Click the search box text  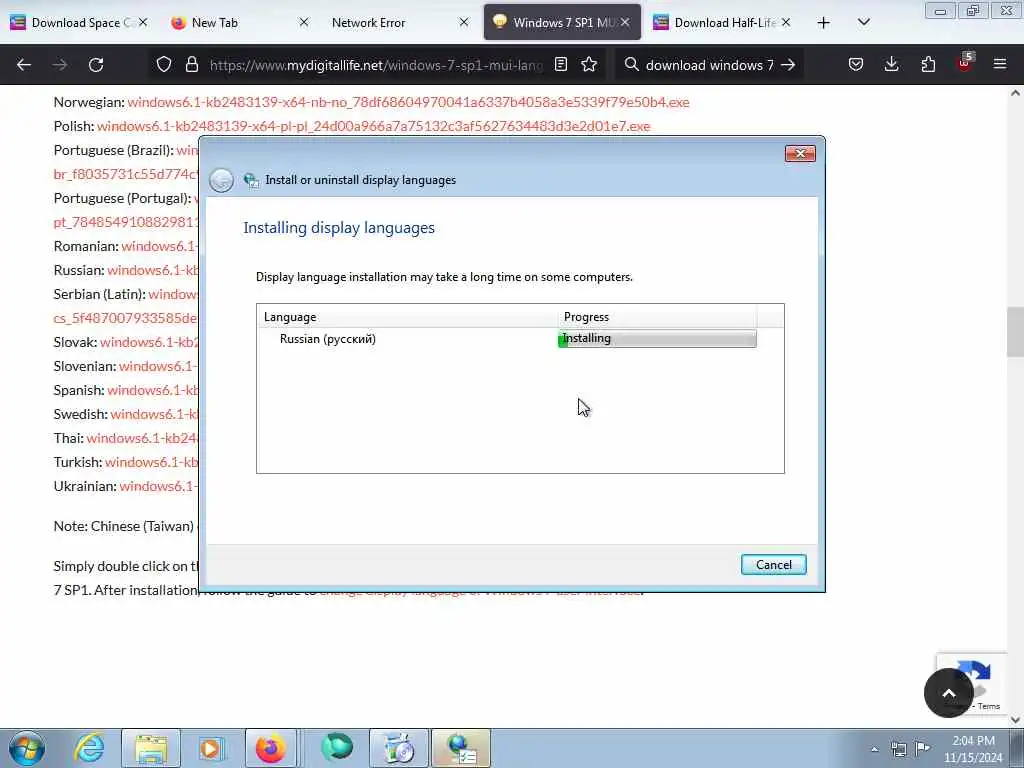(709, 65)
